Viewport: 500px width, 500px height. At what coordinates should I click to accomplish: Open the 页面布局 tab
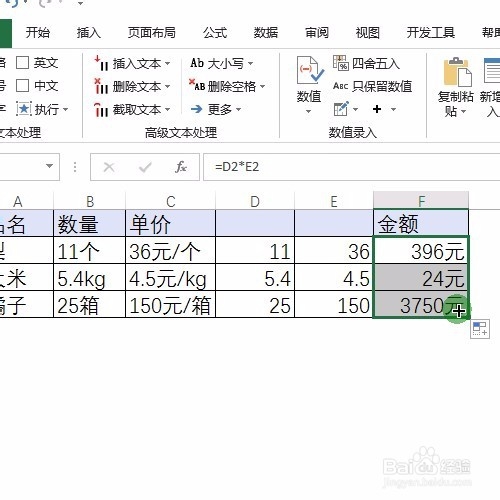(x=152, y=33)
